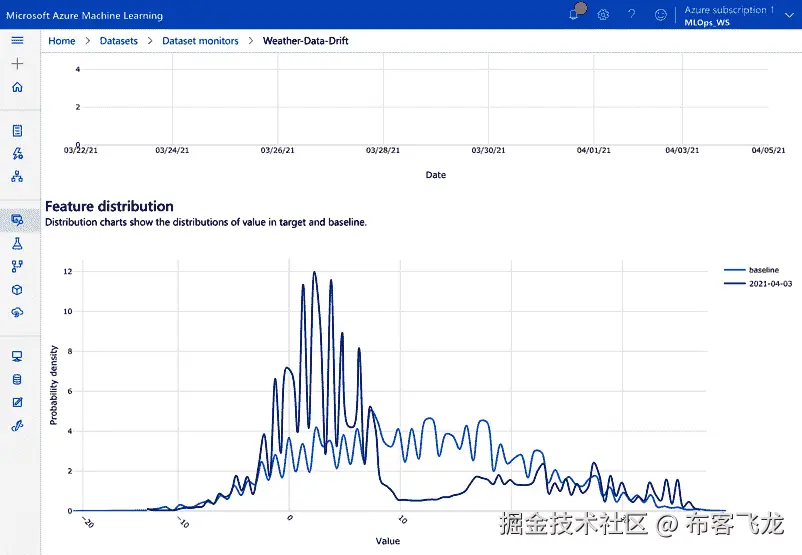Open settings gear in header

(x=604, y=14)
